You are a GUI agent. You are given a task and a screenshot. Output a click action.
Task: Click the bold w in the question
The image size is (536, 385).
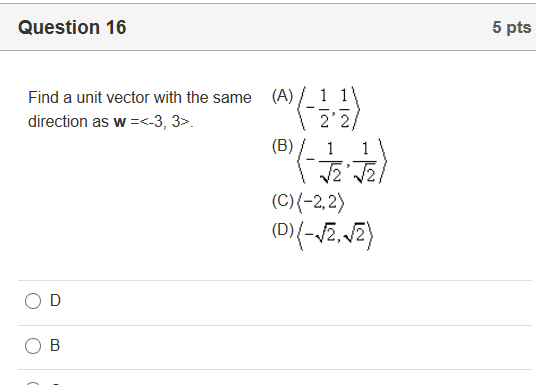(x=120, y=122)
